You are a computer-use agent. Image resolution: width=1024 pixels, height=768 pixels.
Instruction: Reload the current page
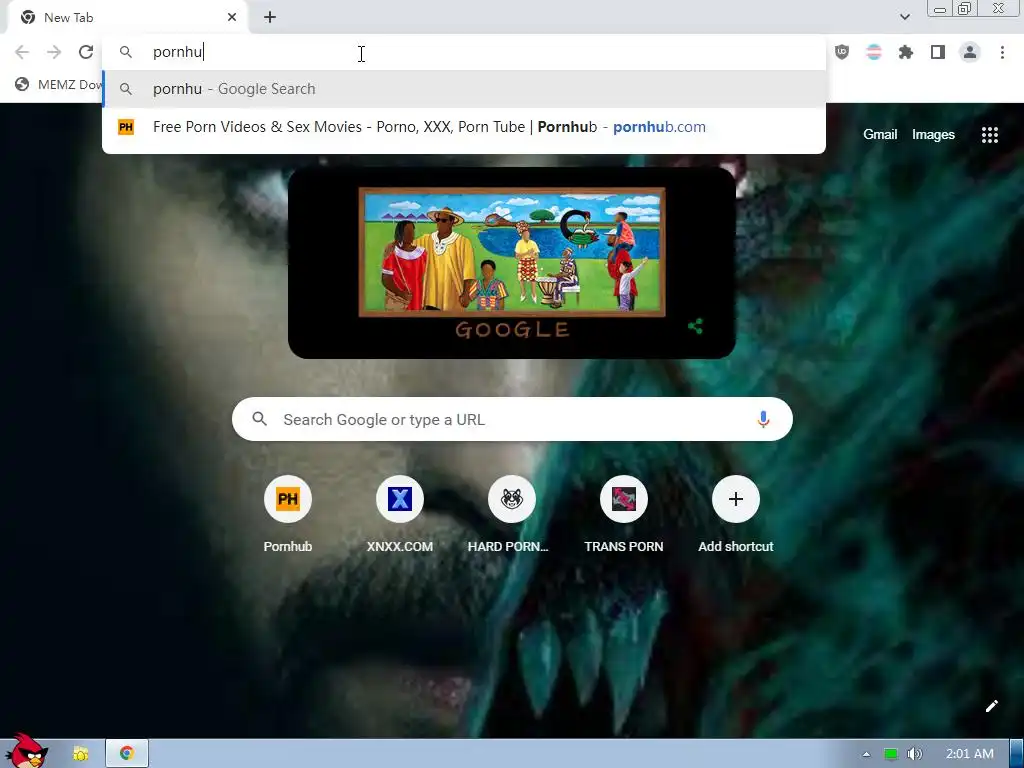86,52
